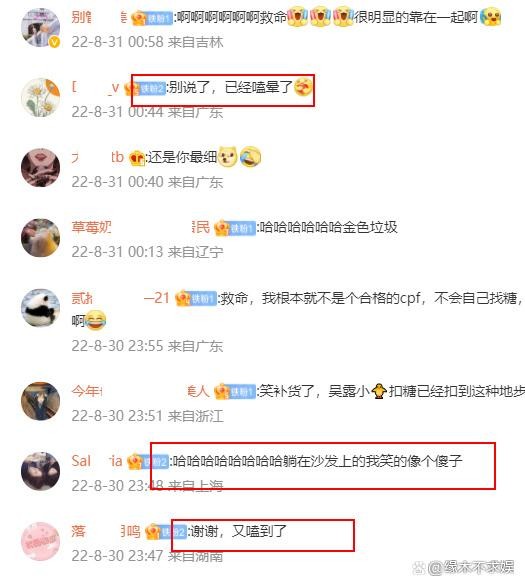Click the chick emoji in 吴露小 comment
525x587 pixels.
pos(379,391)
